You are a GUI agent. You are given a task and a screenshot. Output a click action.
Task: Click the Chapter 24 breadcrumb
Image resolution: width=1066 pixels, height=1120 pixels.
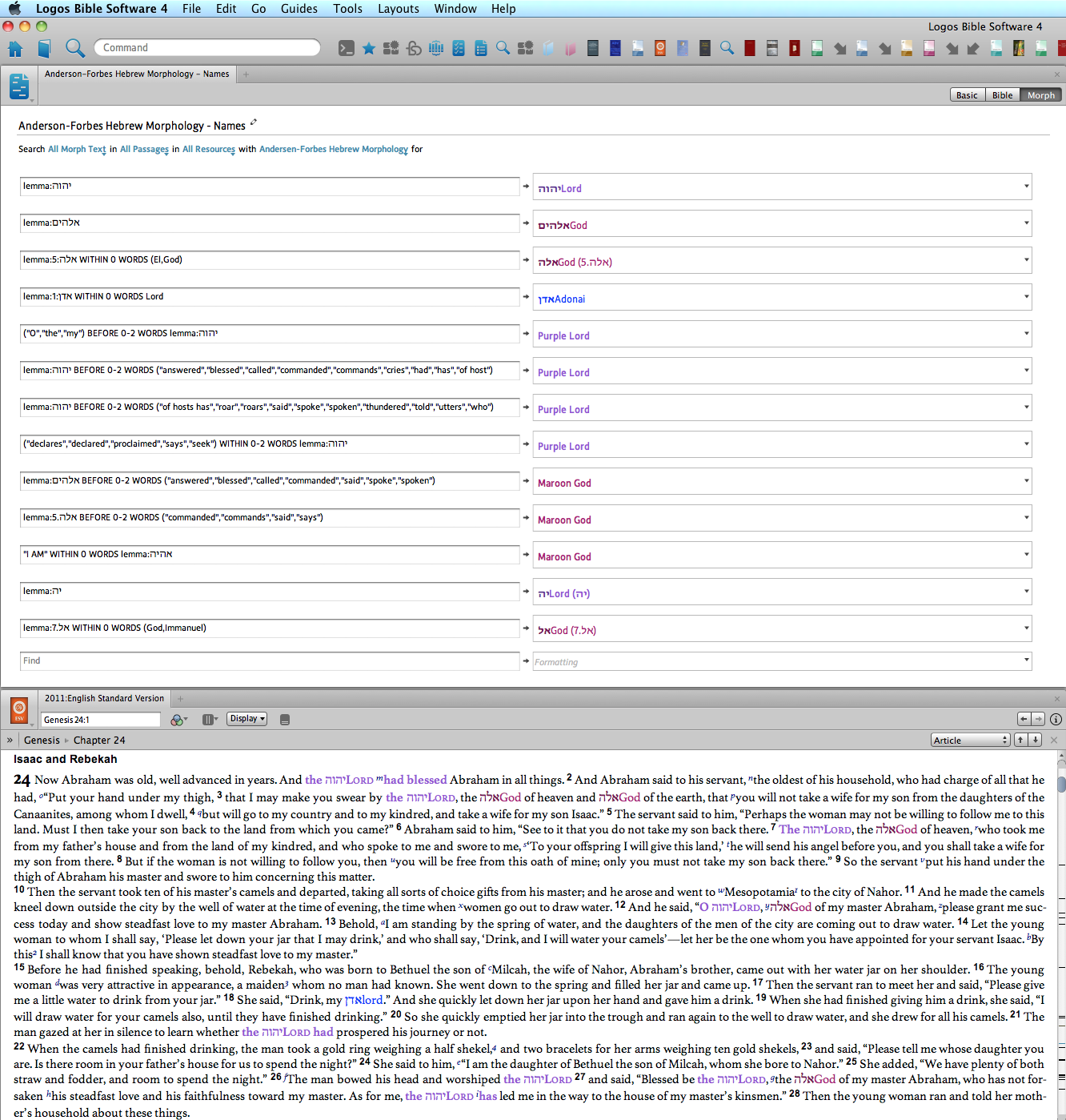[99, 741]
